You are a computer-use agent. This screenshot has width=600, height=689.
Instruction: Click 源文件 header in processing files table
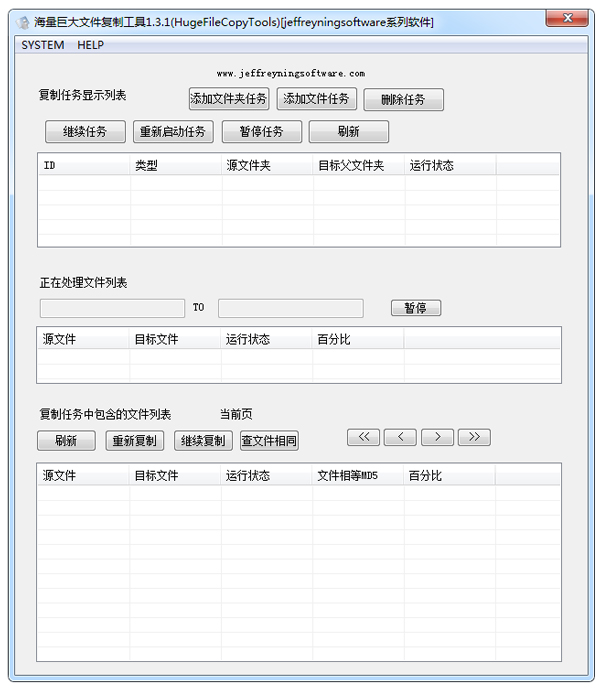(83, 339)
